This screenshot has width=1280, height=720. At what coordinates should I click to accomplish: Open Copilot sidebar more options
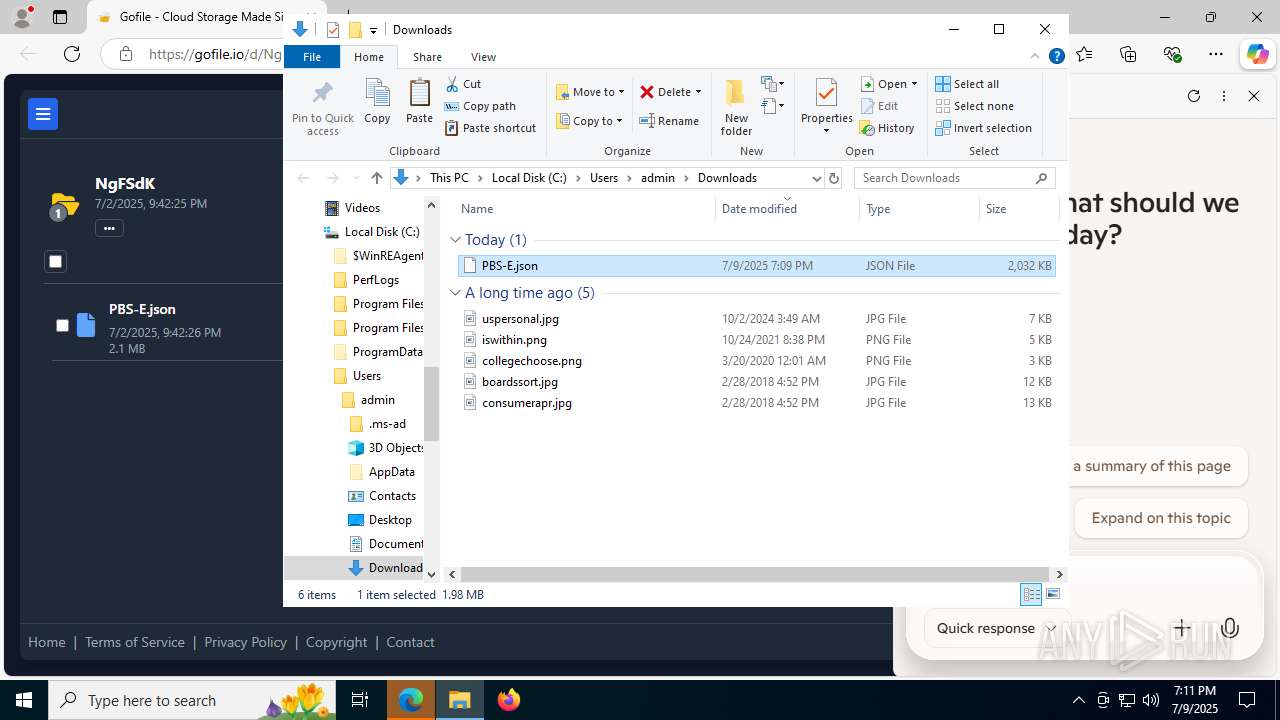click(1224, 96)
